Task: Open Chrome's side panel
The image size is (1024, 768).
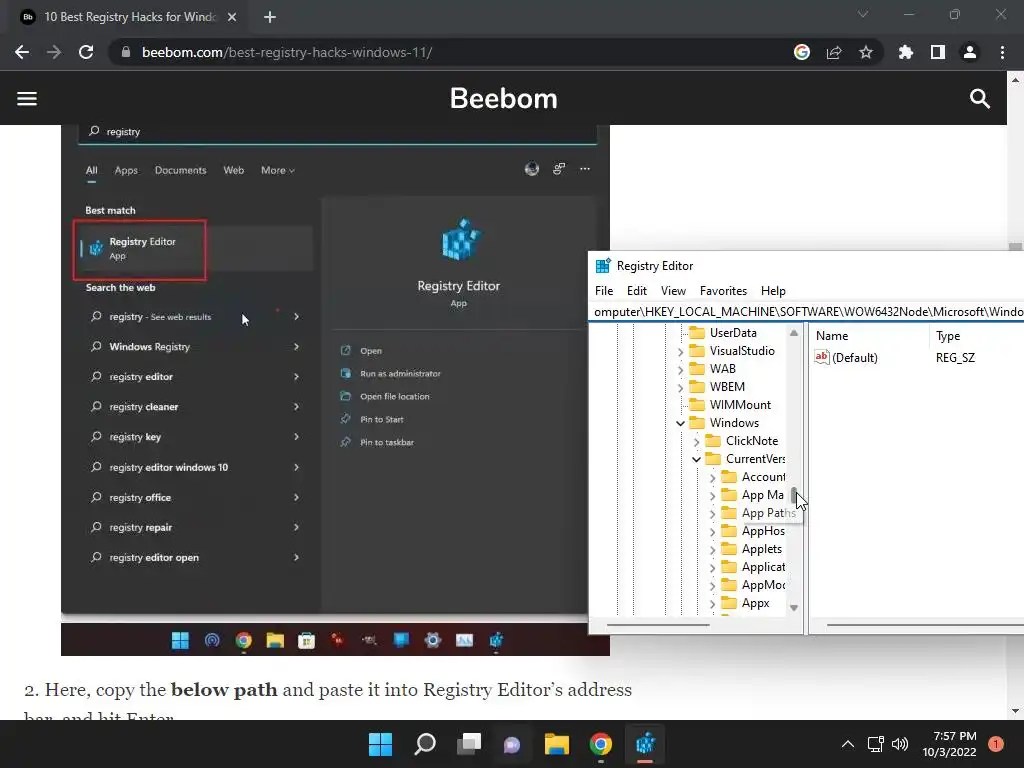Action: point(938,52)
